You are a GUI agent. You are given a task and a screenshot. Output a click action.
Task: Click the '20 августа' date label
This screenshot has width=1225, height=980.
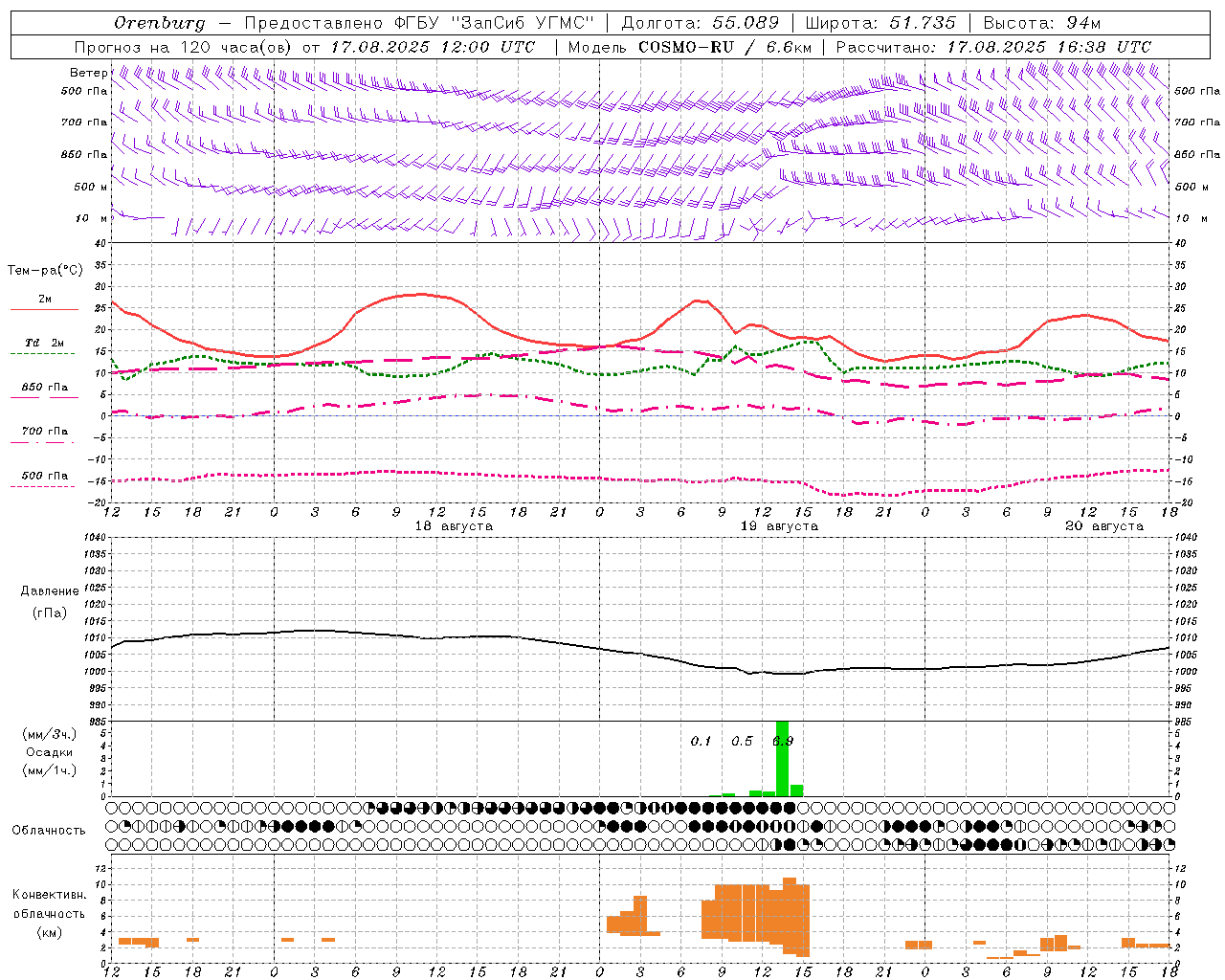coord(1104,526)
